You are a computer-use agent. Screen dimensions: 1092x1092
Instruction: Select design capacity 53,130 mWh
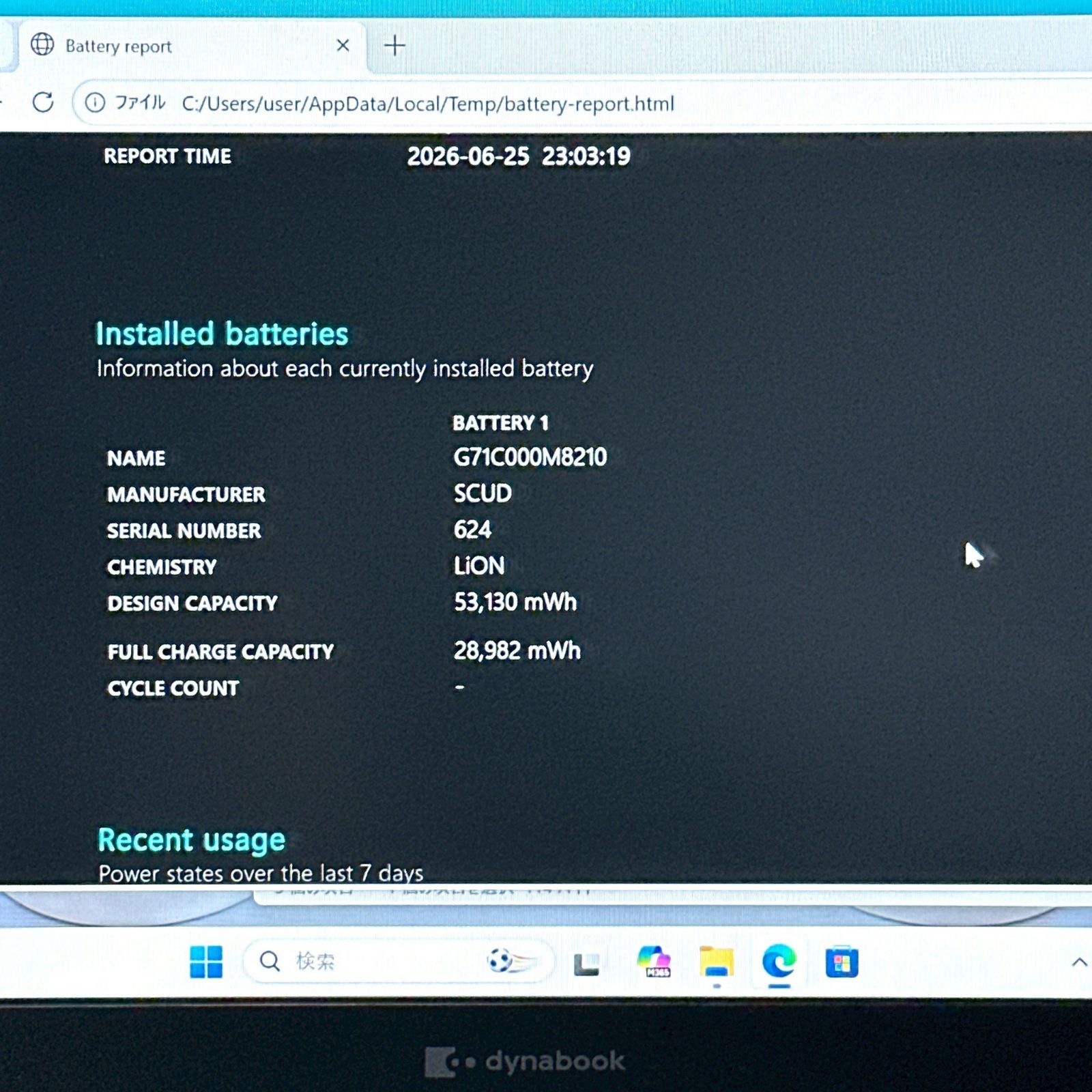pyautogui.click(x=515, y=602)
